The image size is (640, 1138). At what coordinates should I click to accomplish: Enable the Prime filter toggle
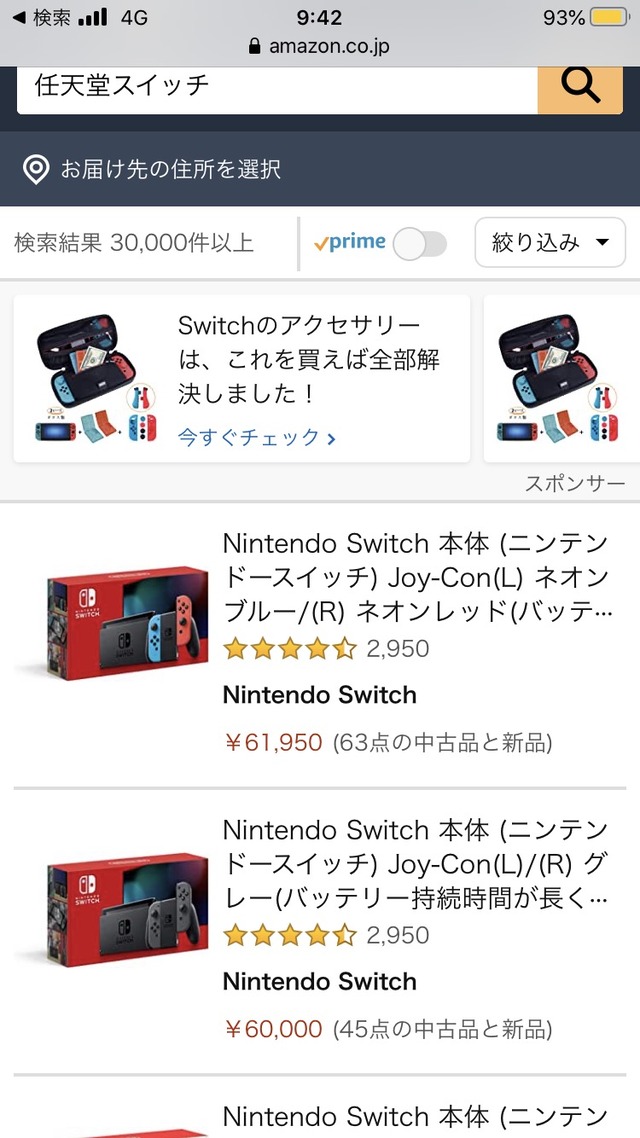click(x=419, y=244)
